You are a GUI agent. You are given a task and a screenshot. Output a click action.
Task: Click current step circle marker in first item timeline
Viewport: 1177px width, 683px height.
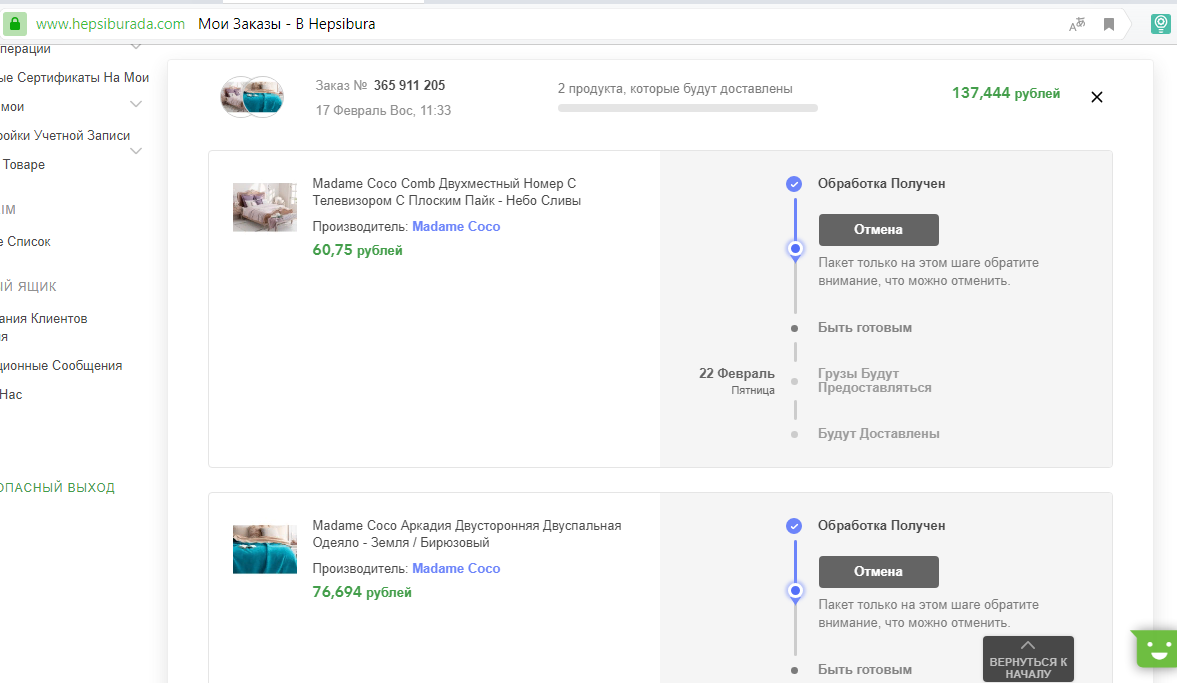click(x=795, y=248)
